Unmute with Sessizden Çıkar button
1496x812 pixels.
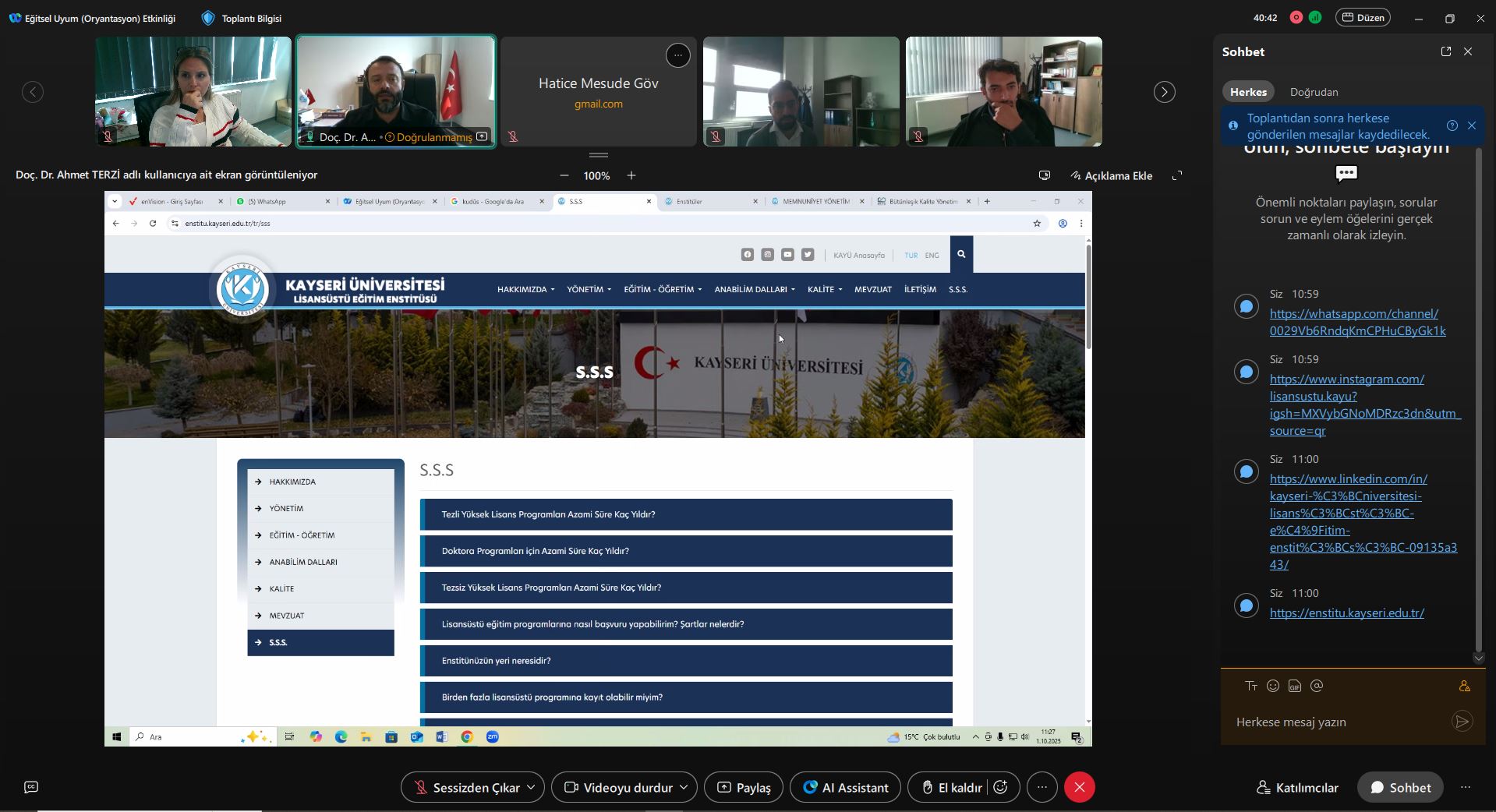(x=466, y=787)
